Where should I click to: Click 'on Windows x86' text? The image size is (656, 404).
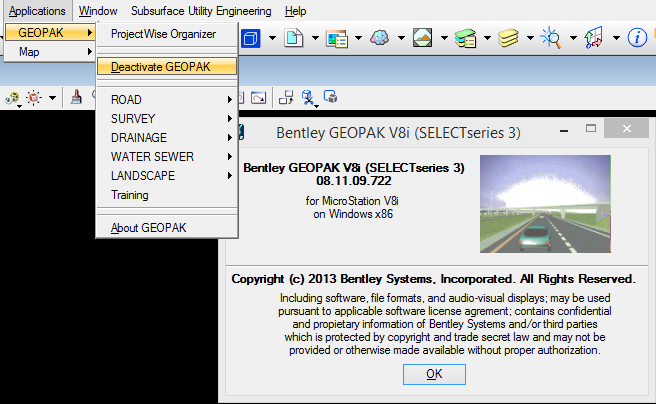point(353,214)
